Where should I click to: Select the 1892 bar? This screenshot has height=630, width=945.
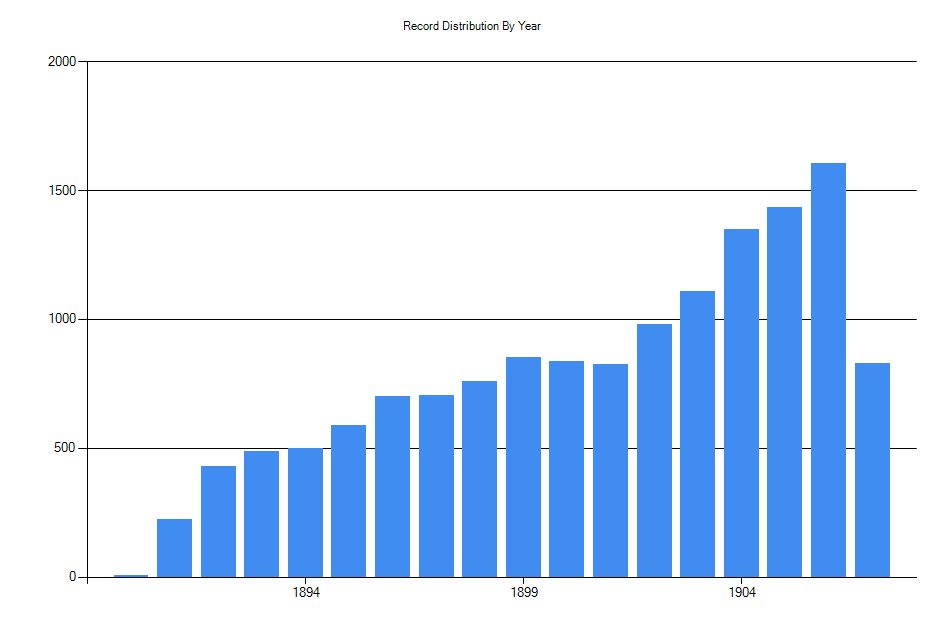point(218,521)
